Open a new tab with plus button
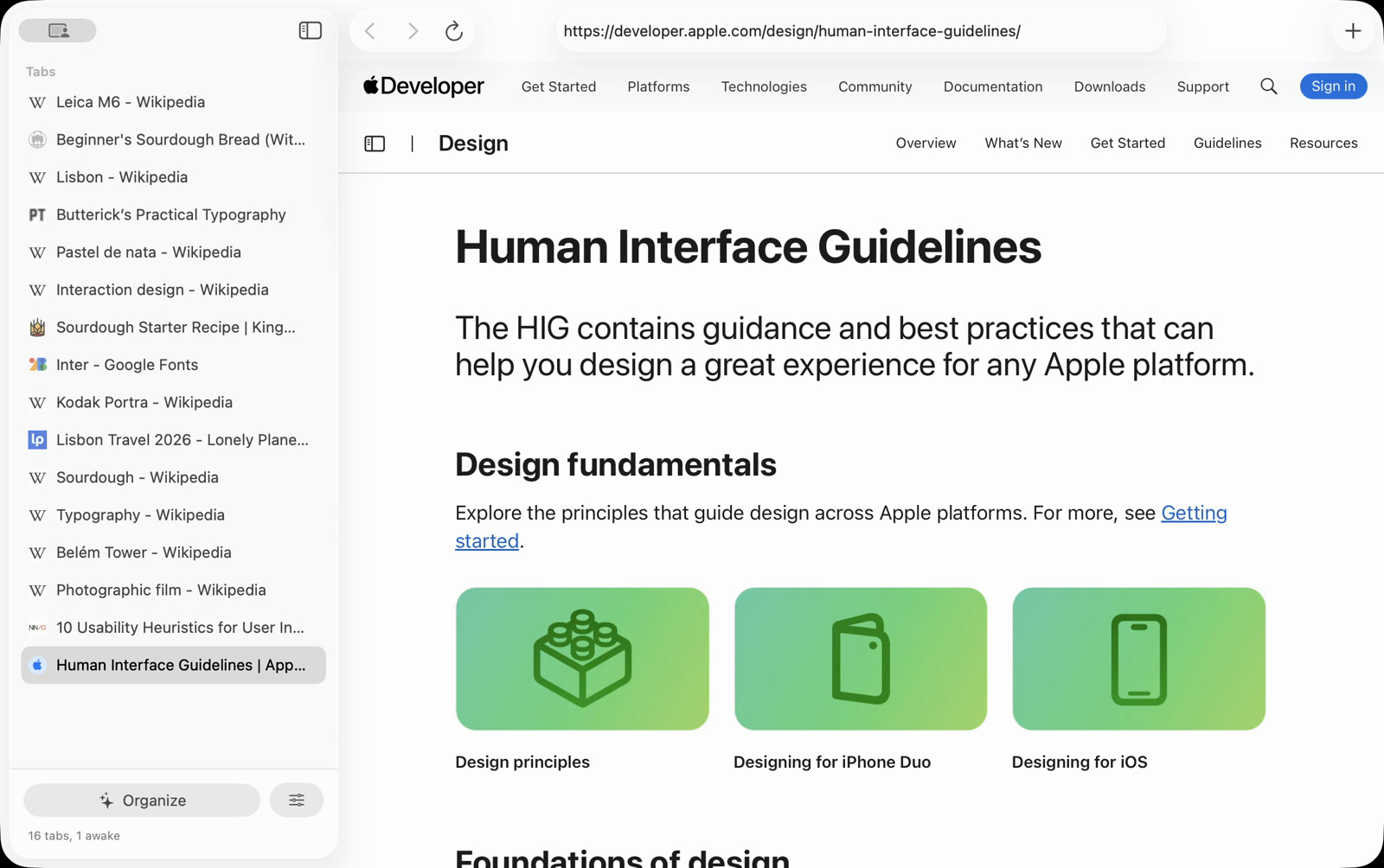Image resolution: width=1384 pixels, height=868 pixels. pos(1353,31)
